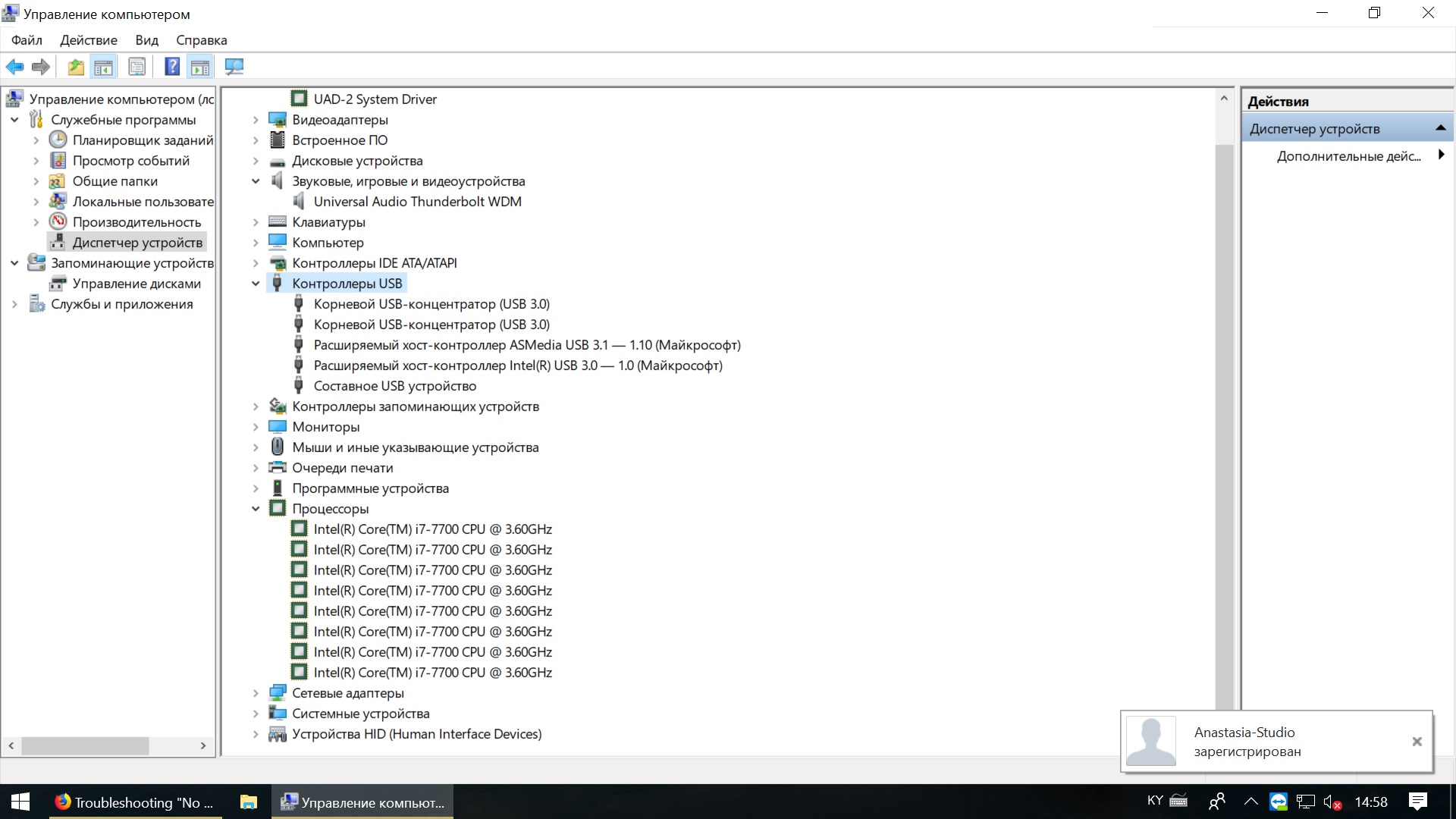1456x819 pixels.
Task: Click the blue Help question mark icon
Action: 172,67
